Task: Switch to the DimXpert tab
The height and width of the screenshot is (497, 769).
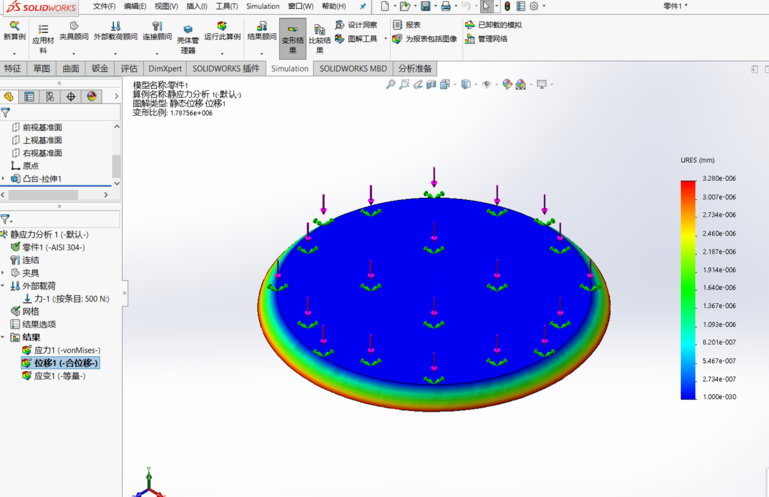Action: click(165, 68)
